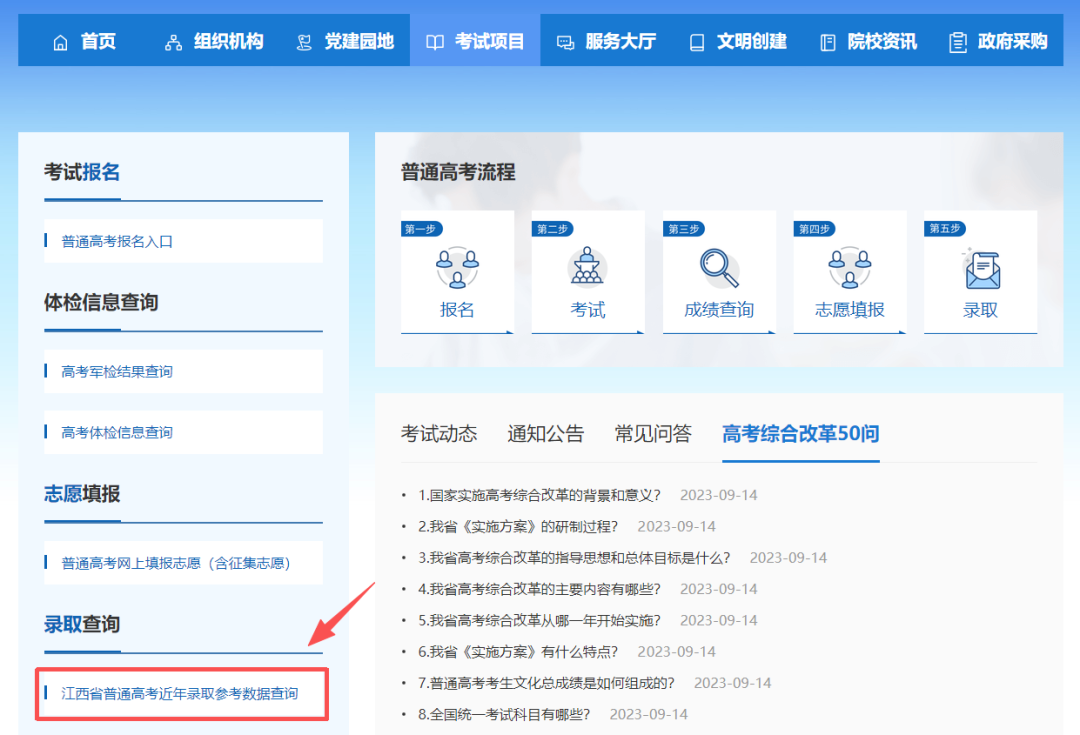The width and height of the screenshot is (1080, 735).
Task: Click the 志愿填报 step label
Action: [849, 310]
